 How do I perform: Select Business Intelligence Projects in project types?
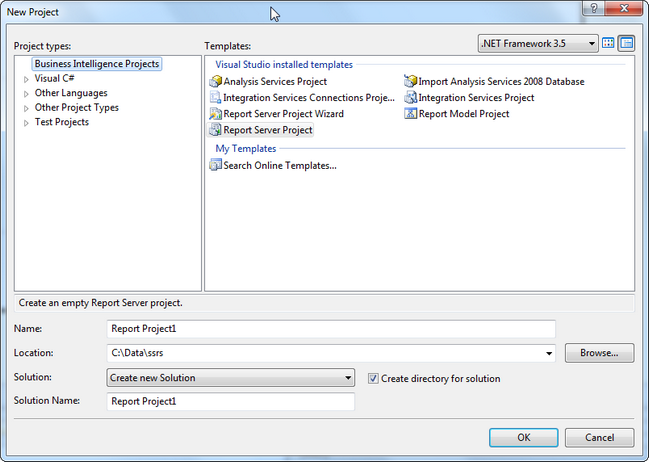click(97, 64)
